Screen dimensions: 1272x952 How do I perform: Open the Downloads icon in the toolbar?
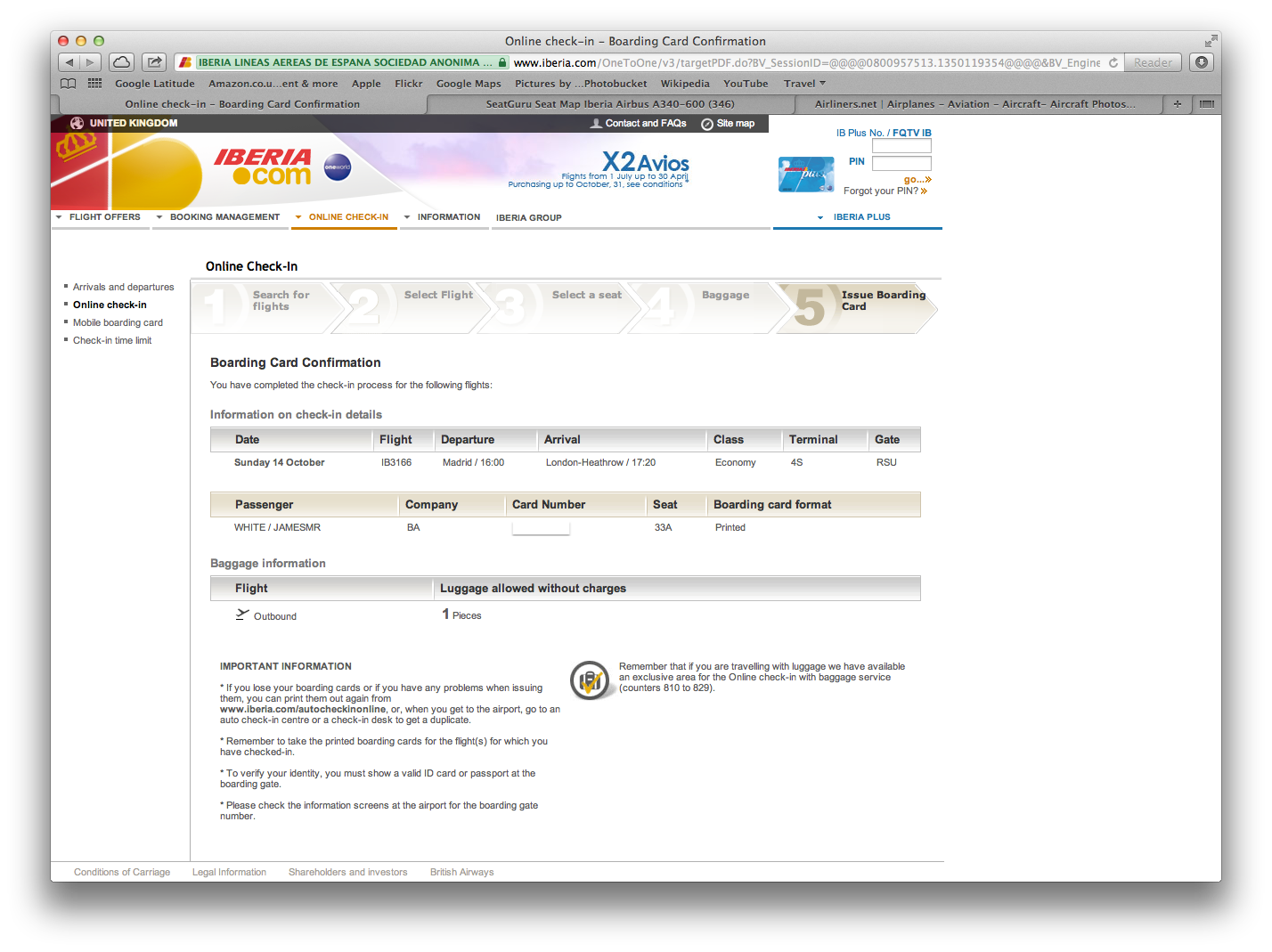1202,62
